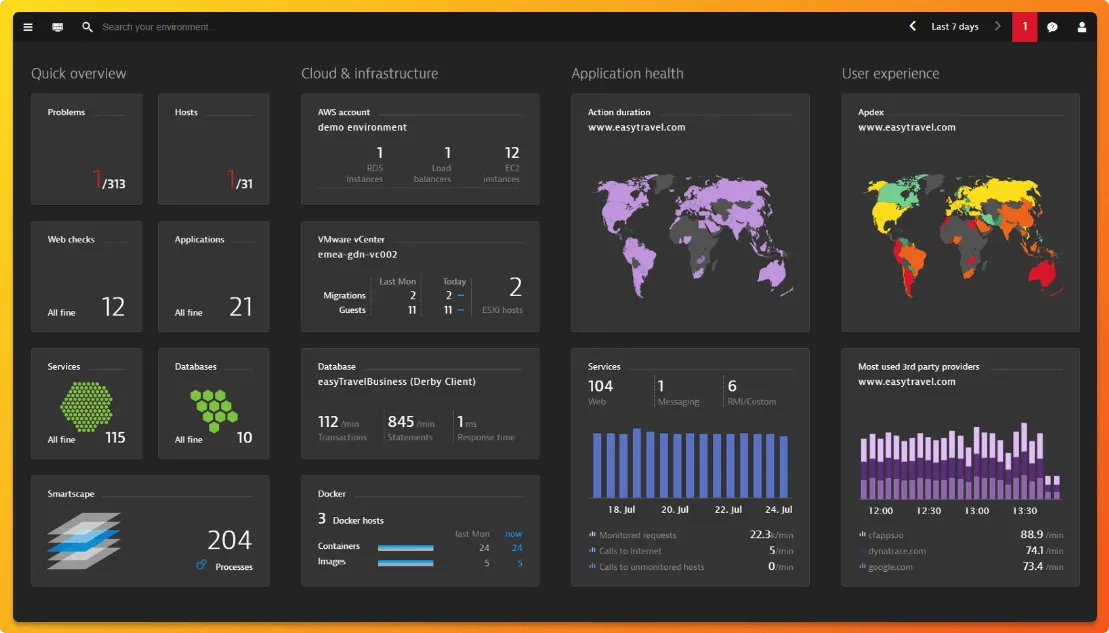This screenshot has width=1109, height=633.
Task: Open the chat bubble icon
Action: pos(1052,27)
